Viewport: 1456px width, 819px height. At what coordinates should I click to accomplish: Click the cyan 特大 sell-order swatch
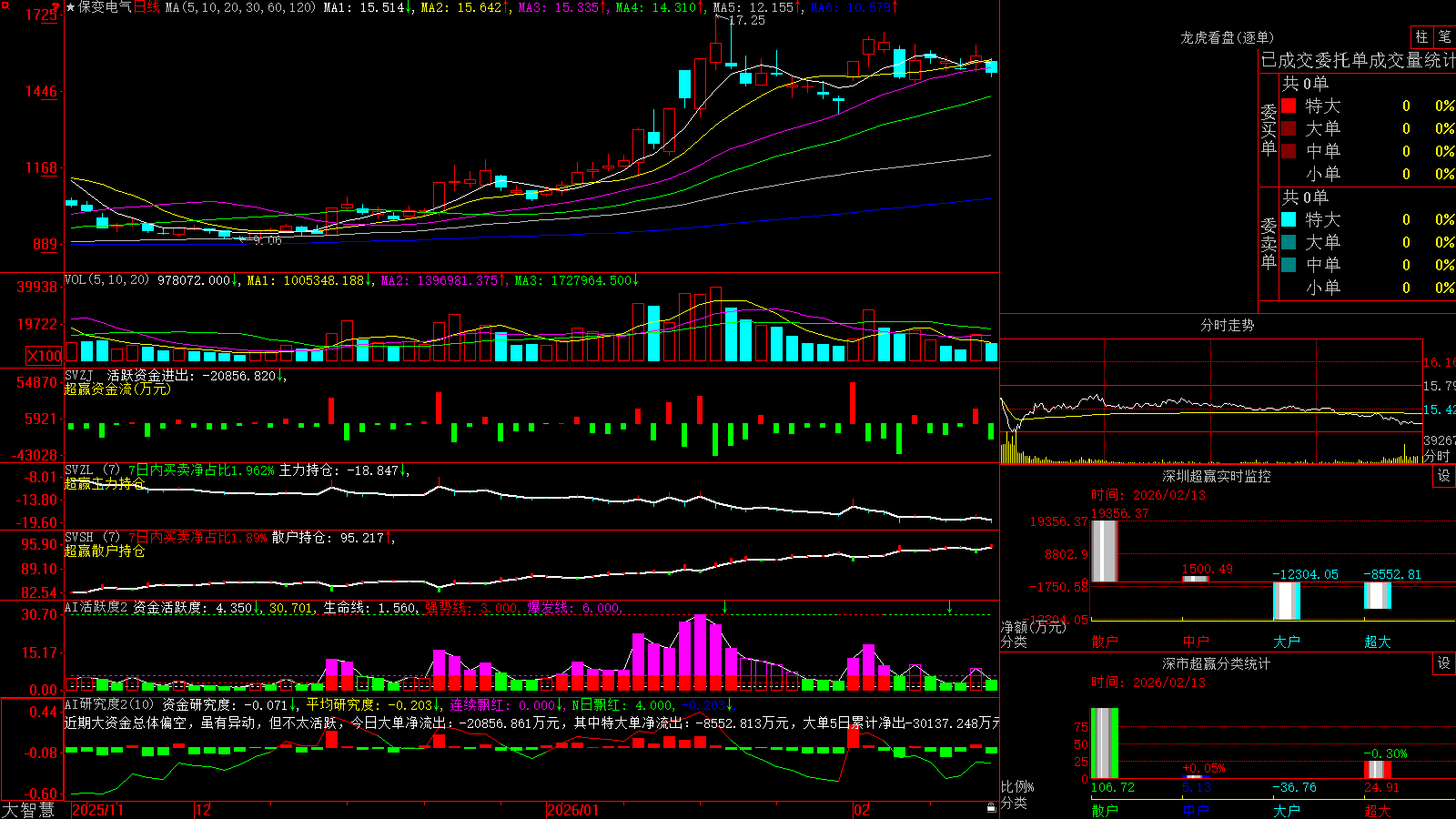coord(1289,219)
